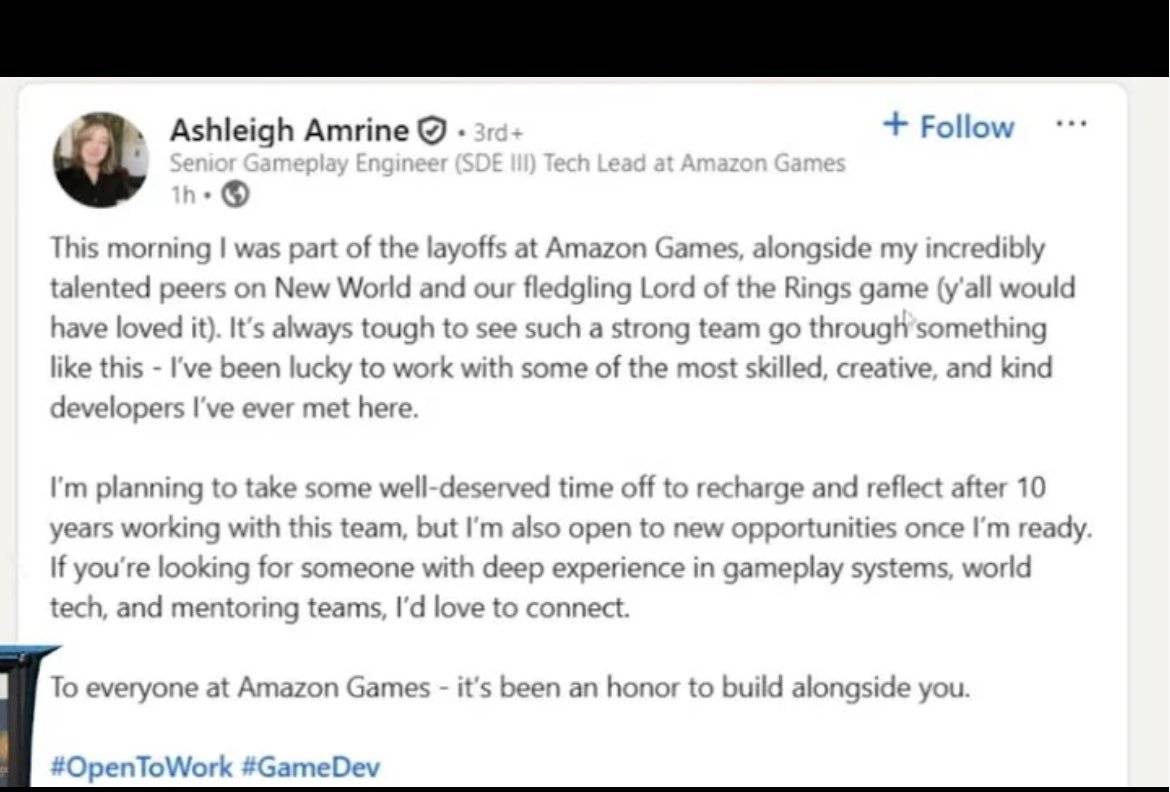Open the #GameDev hashtag
The height and width of the screenshot is (792, 1170).
pyautogui.click(x=310, y=768)
